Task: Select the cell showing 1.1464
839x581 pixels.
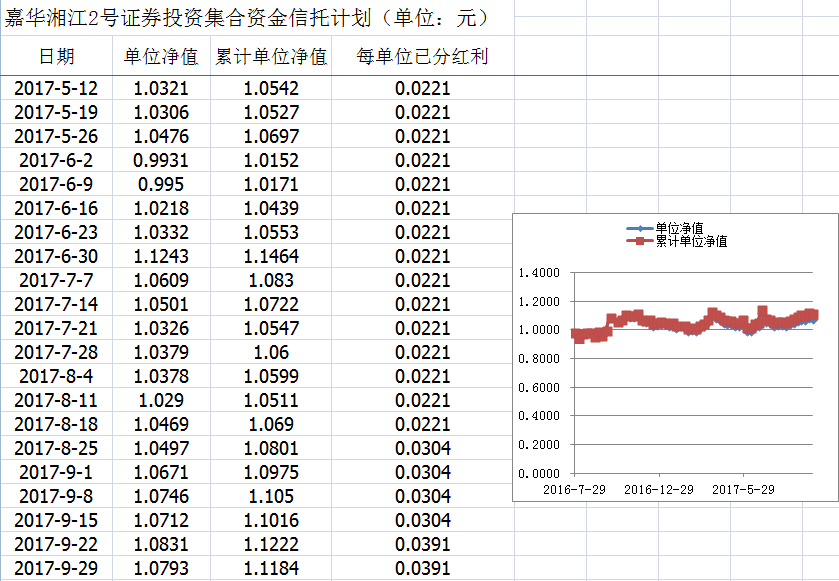Action: coord(271,256)
